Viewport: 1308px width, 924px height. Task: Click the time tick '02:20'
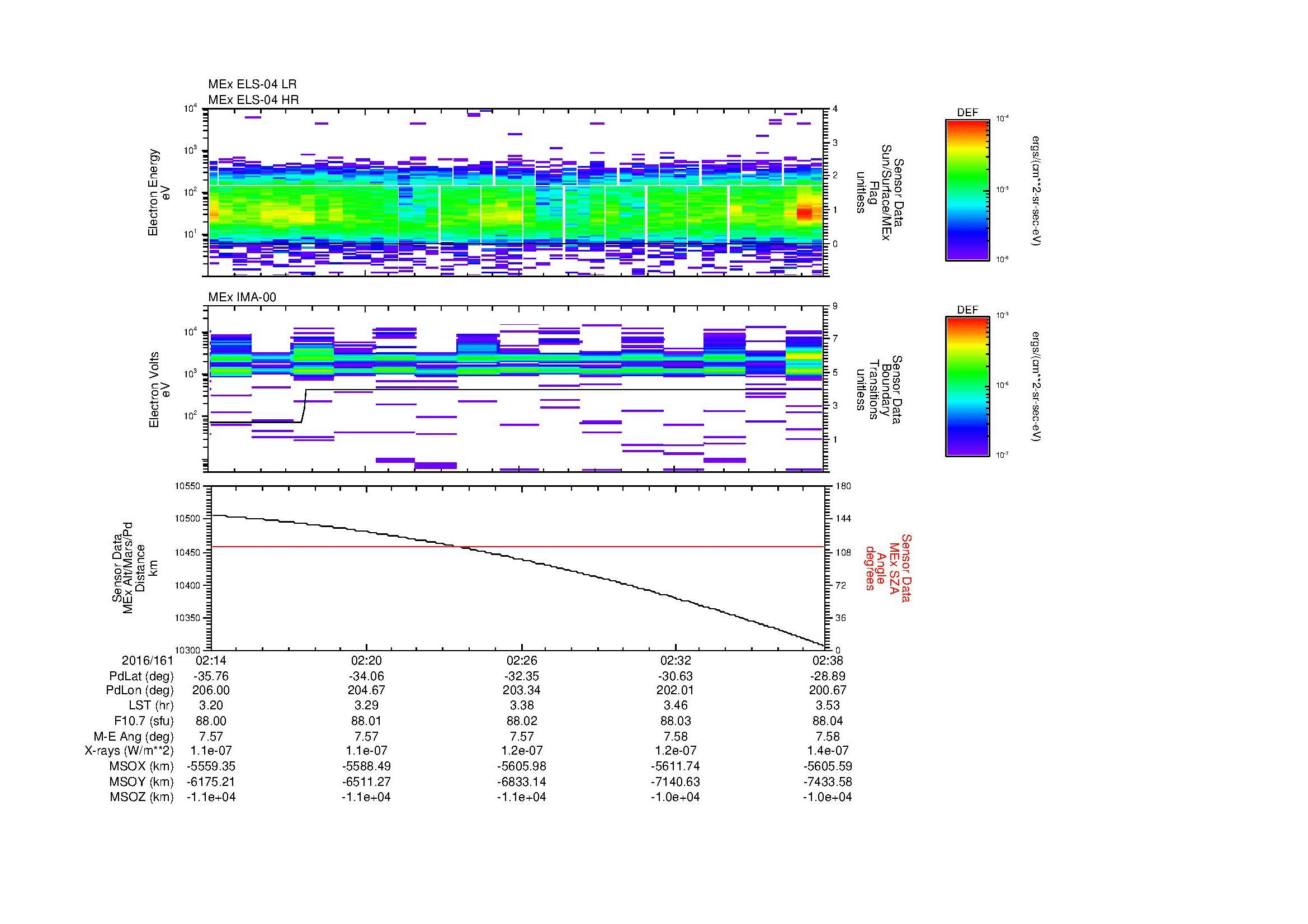(x=366, y=660)
